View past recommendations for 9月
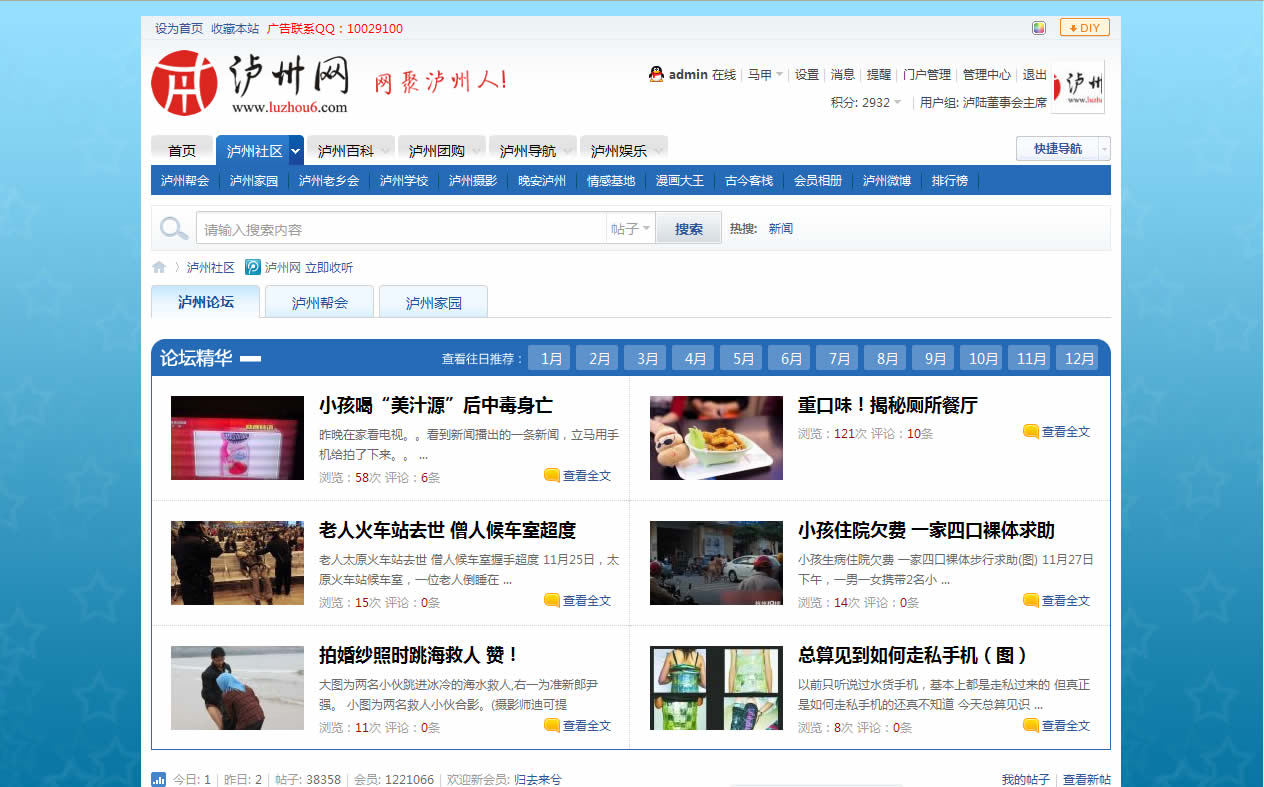This screenshot has height=787, width=1264. [935, 358]
